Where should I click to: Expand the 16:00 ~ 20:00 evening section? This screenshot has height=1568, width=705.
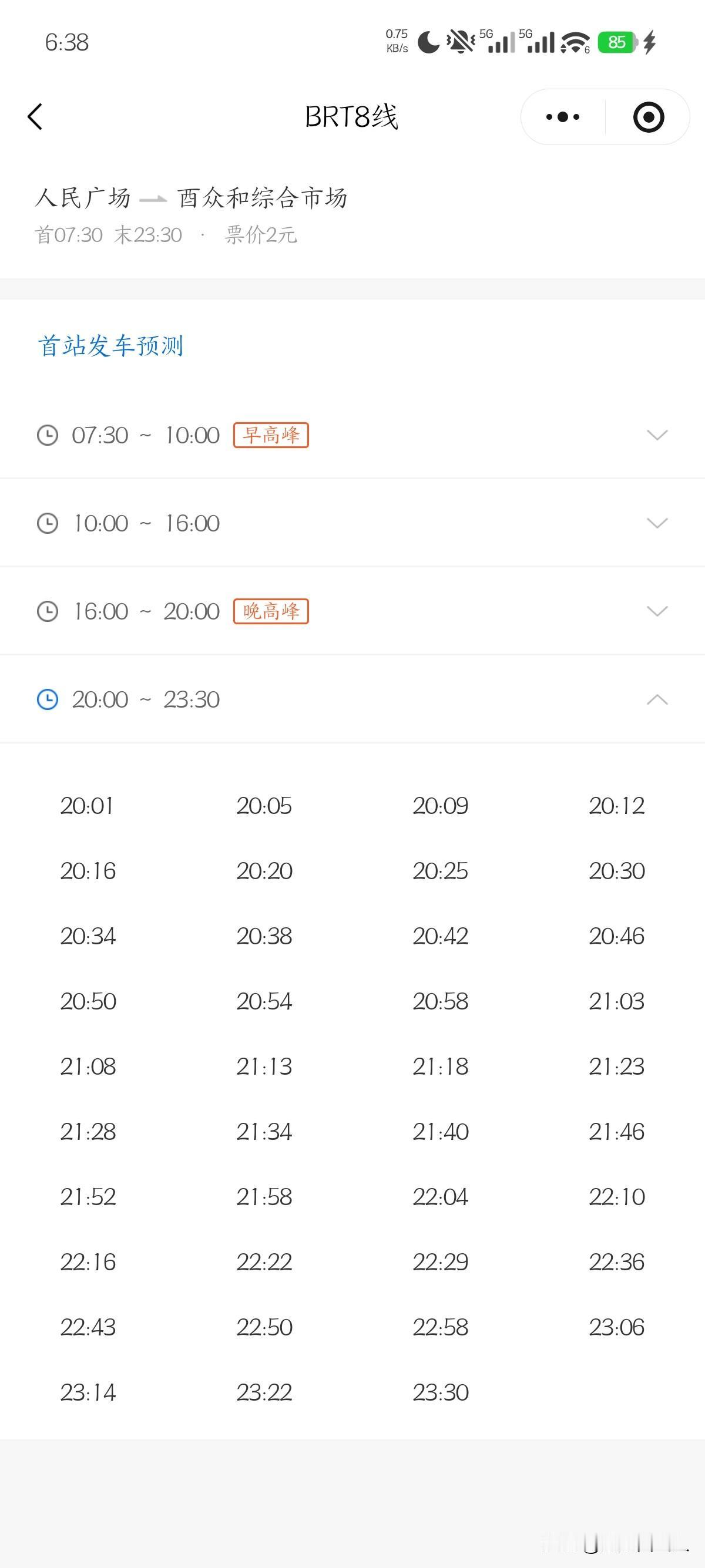click(657, 611)
